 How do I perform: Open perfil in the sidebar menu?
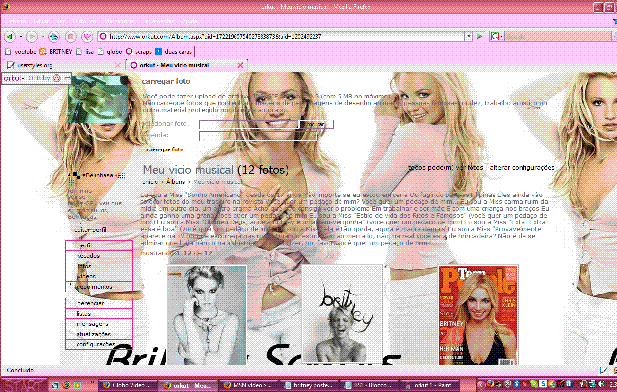click(x=99, y=245)
